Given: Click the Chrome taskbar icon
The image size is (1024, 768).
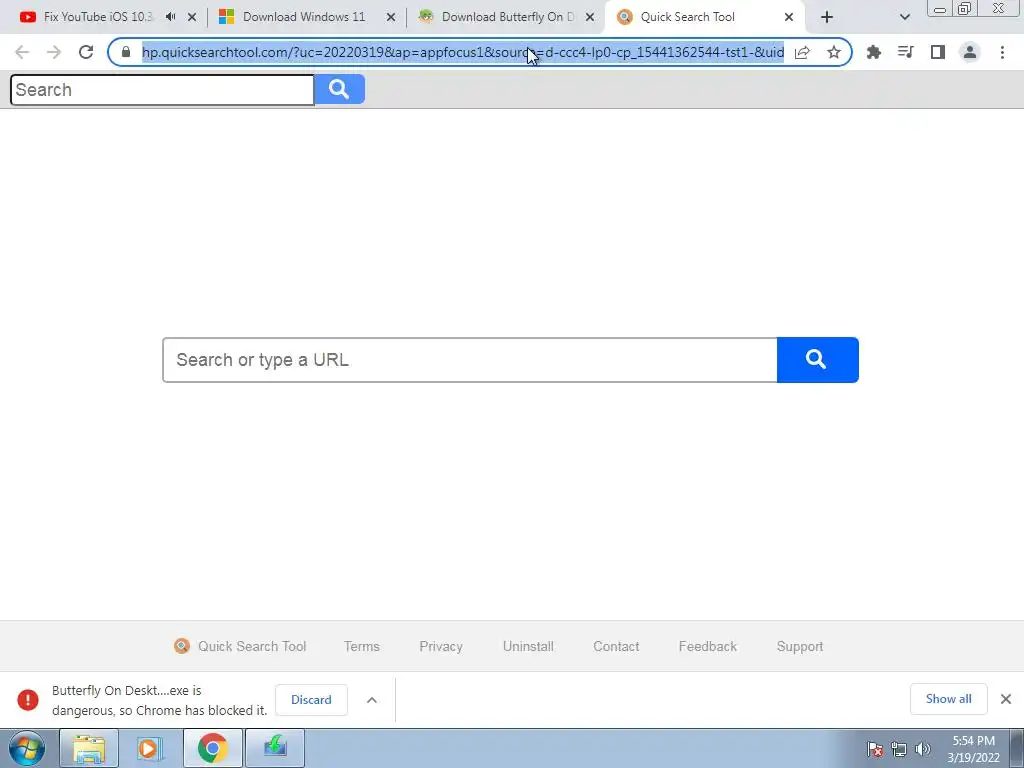Looking at the screenshot, I should (212, 748).
